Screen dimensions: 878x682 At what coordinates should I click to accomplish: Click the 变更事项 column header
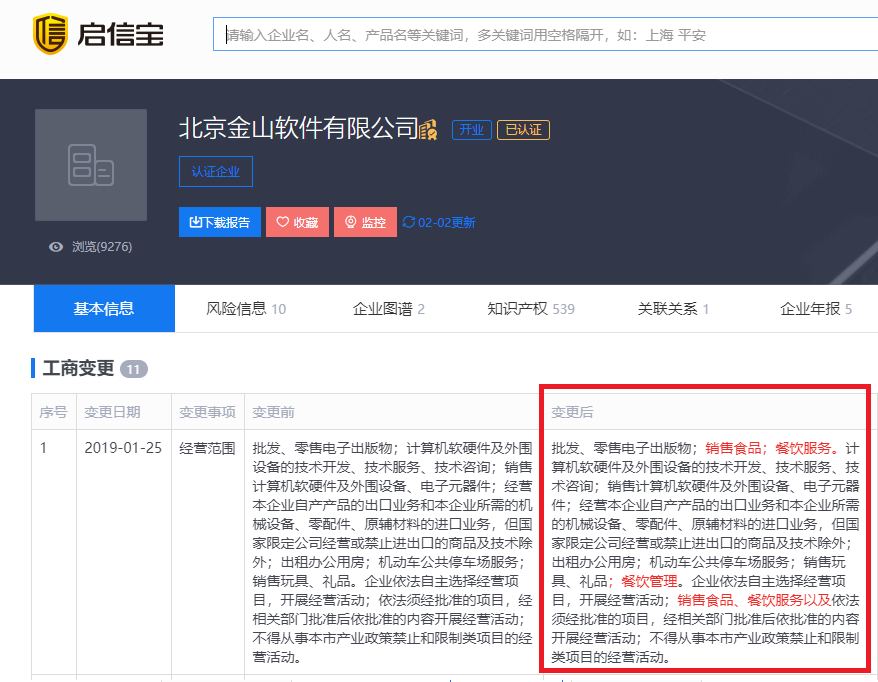(x=207, y=412)
